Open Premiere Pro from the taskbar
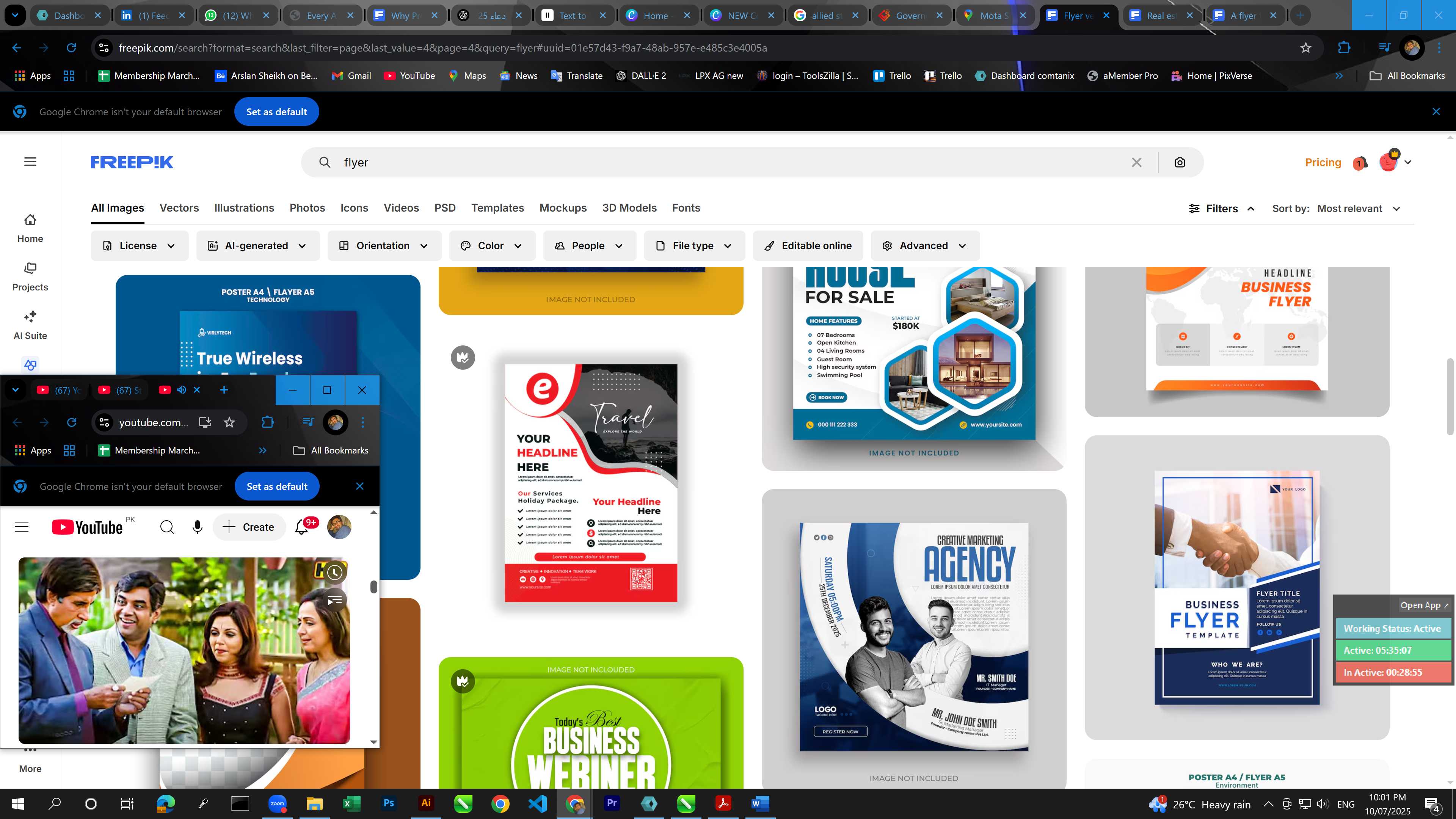 coord(612,803)
